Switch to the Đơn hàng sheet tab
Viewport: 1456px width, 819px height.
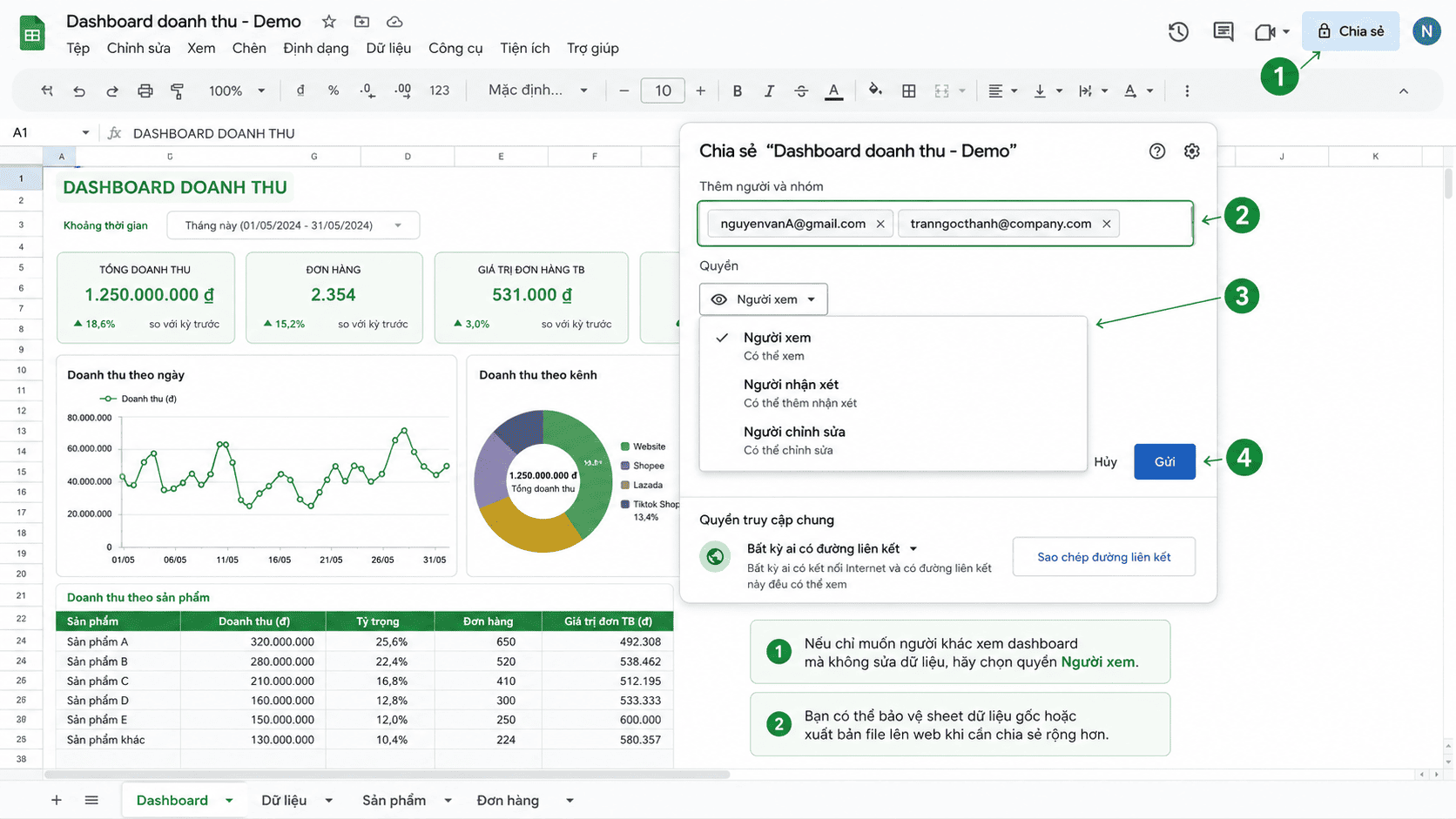508,801
